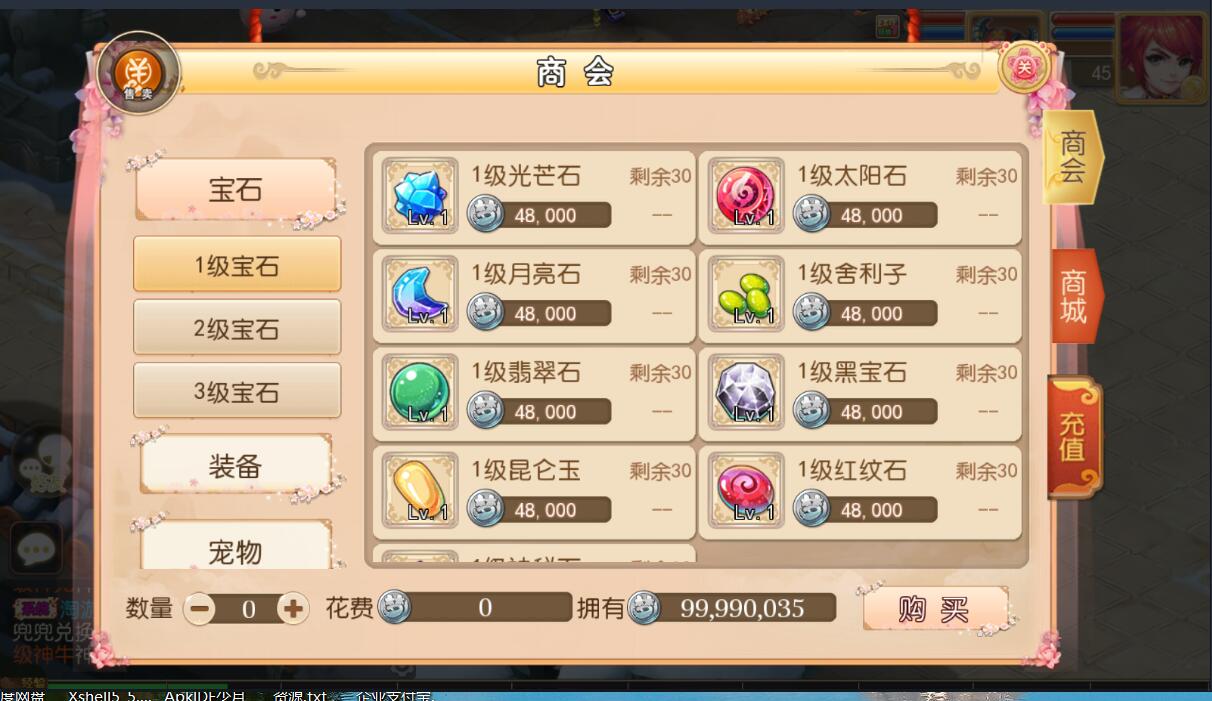Decrease quantity with the minus button
The width and height of the screenshot is (1212, 701).
(199, 608)
